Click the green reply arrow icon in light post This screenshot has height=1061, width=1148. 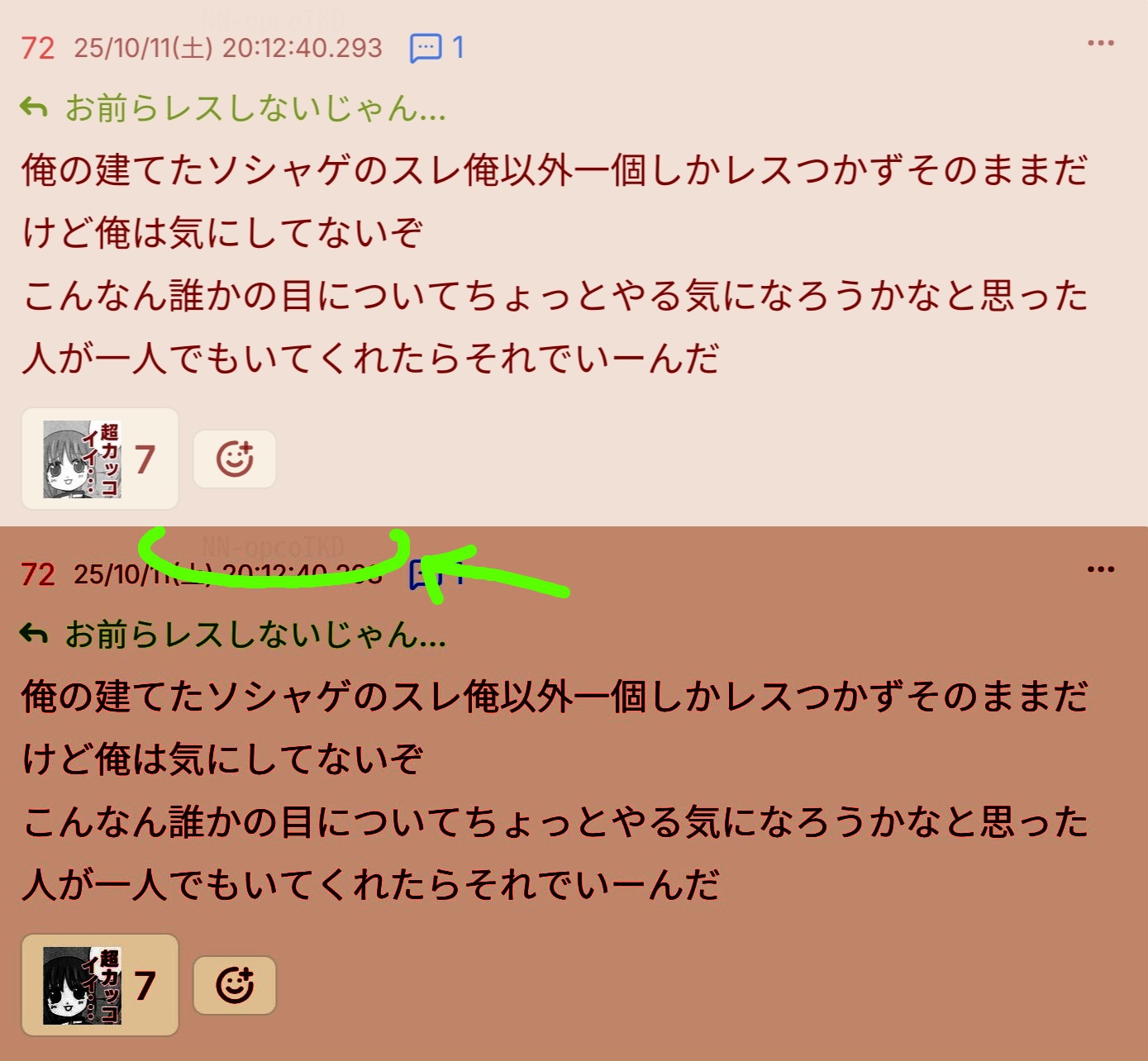34,107
